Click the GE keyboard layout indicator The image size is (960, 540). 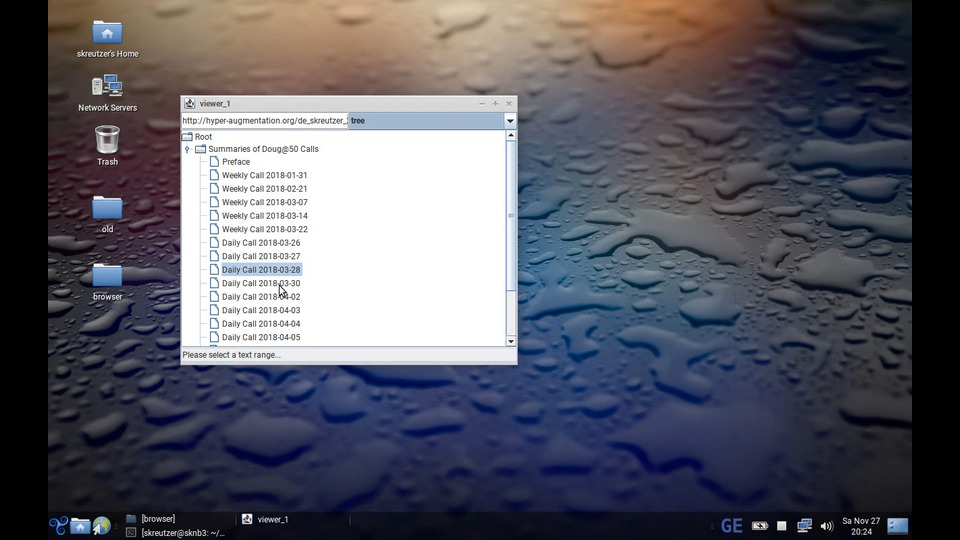pos(732,525)
